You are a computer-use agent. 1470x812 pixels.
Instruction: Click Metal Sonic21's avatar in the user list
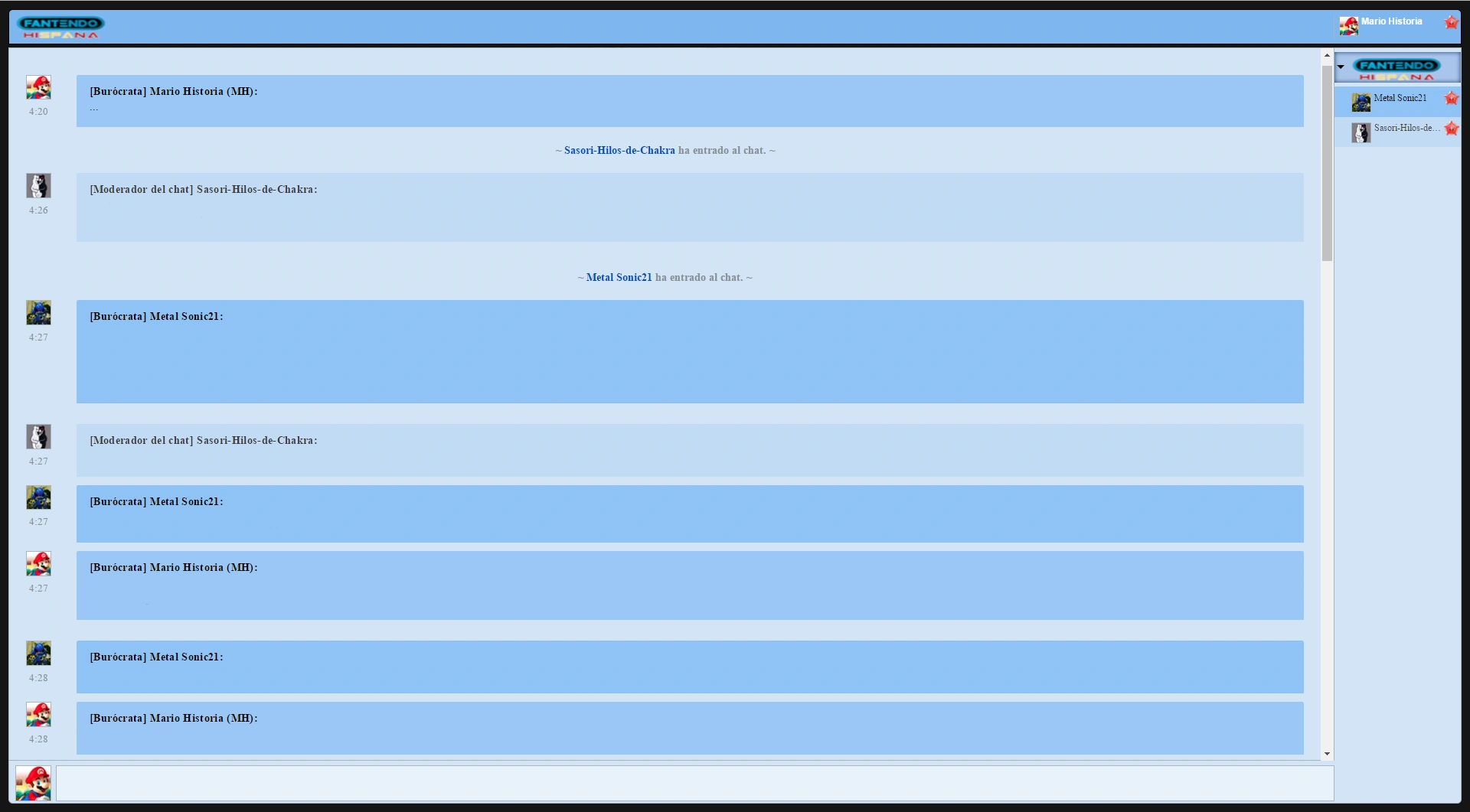pyautogui.click(x=1361, y=102)
